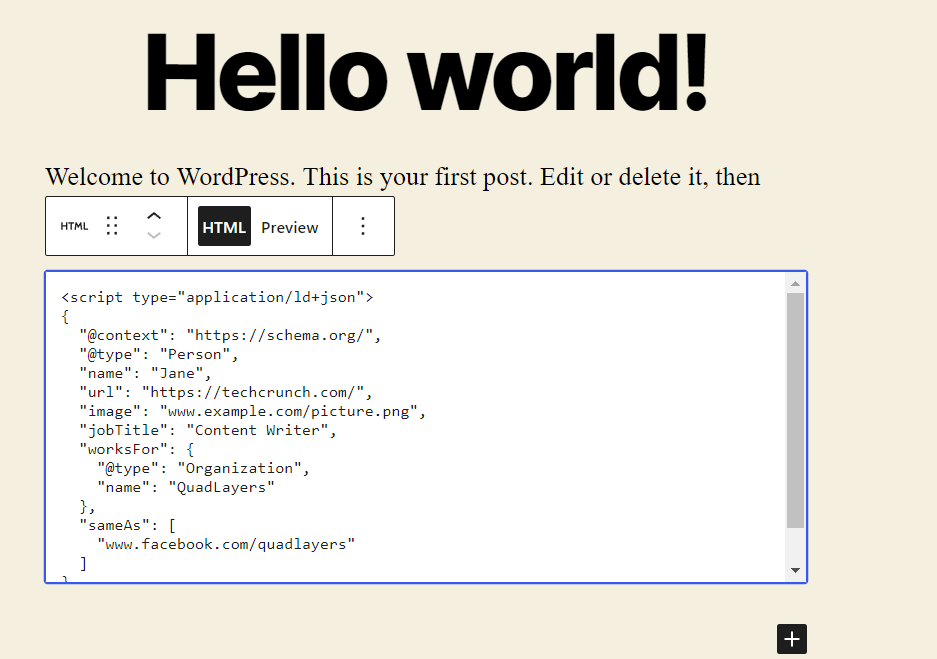Place cursor on the "jobTitle" line
Viewport: 937px width, 659px height.
(x=208, y=430)
